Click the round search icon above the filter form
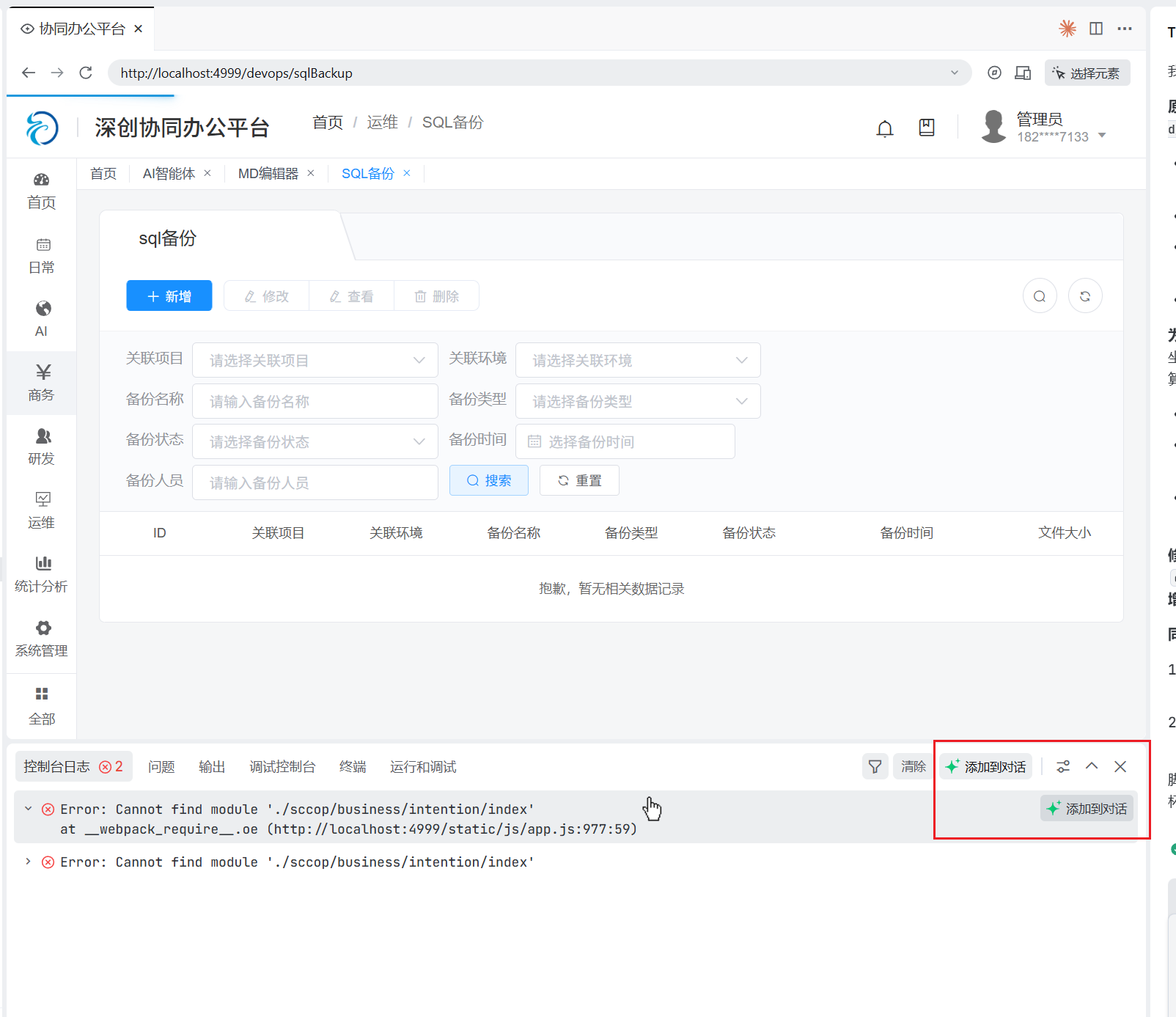This screenshot has width=1176, height=1017. (x=1039, y=296)
